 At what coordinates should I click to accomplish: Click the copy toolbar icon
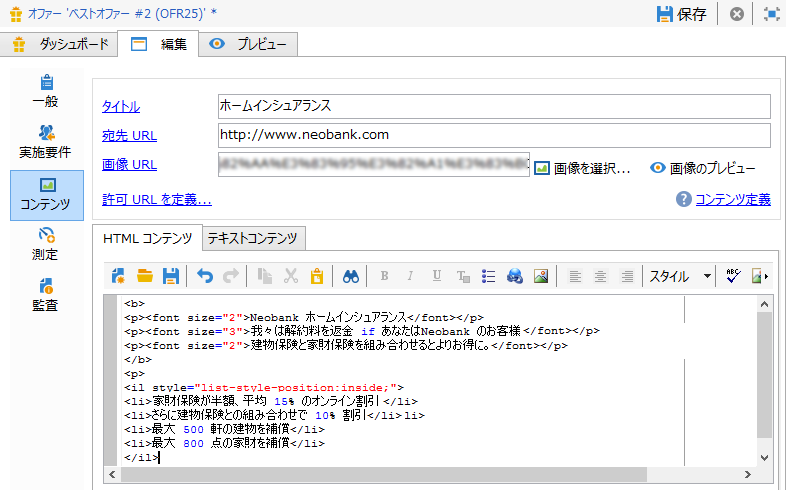[x=265, y=276]
